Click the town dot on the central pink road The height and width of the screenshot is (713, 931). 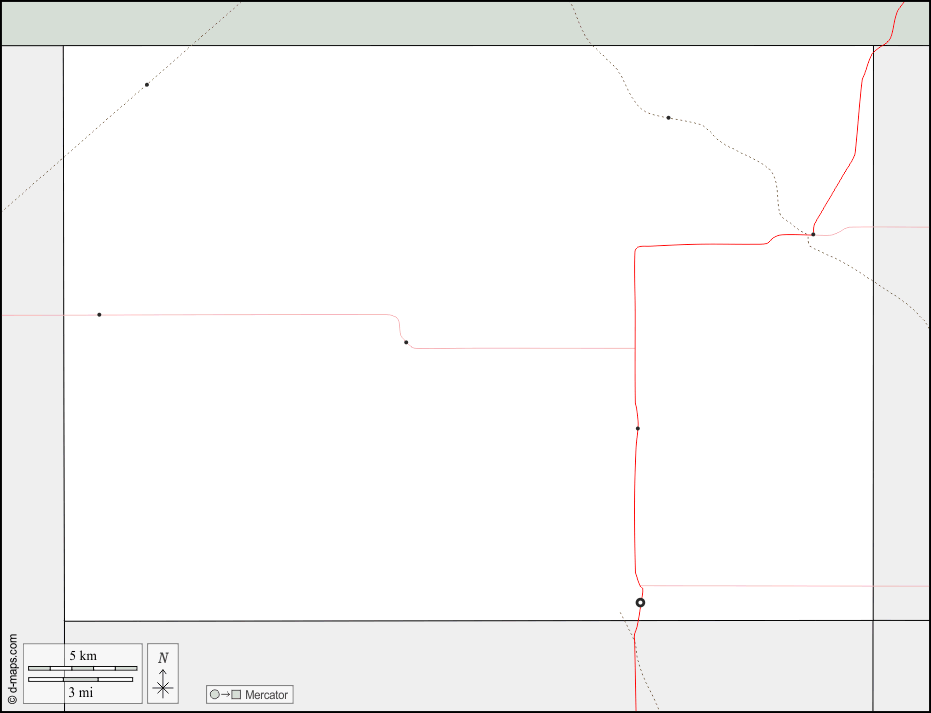(406, 342)
